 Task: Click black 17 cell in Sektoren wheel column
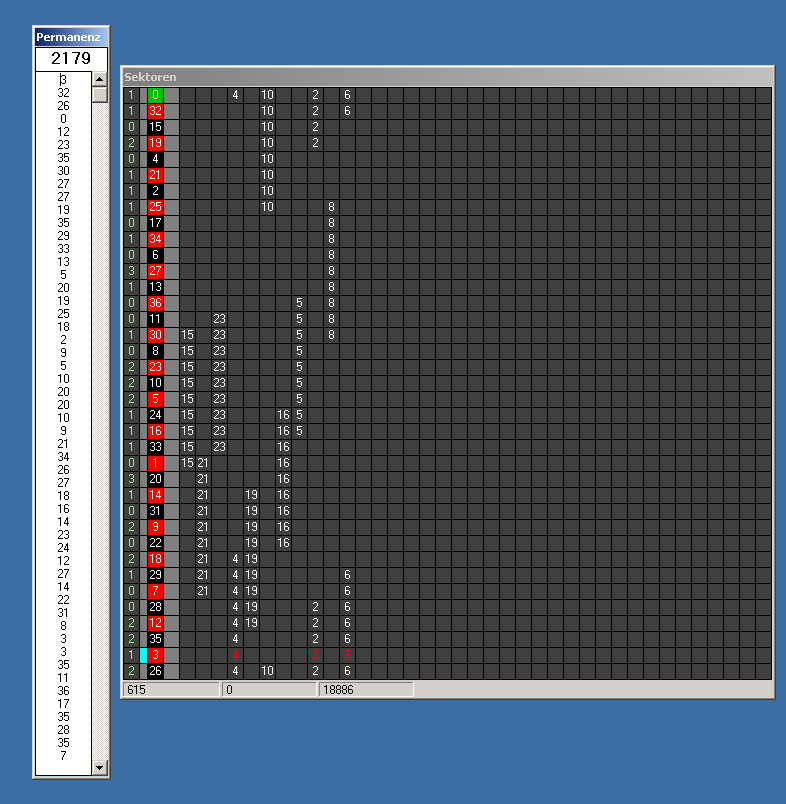coord(155,223)
